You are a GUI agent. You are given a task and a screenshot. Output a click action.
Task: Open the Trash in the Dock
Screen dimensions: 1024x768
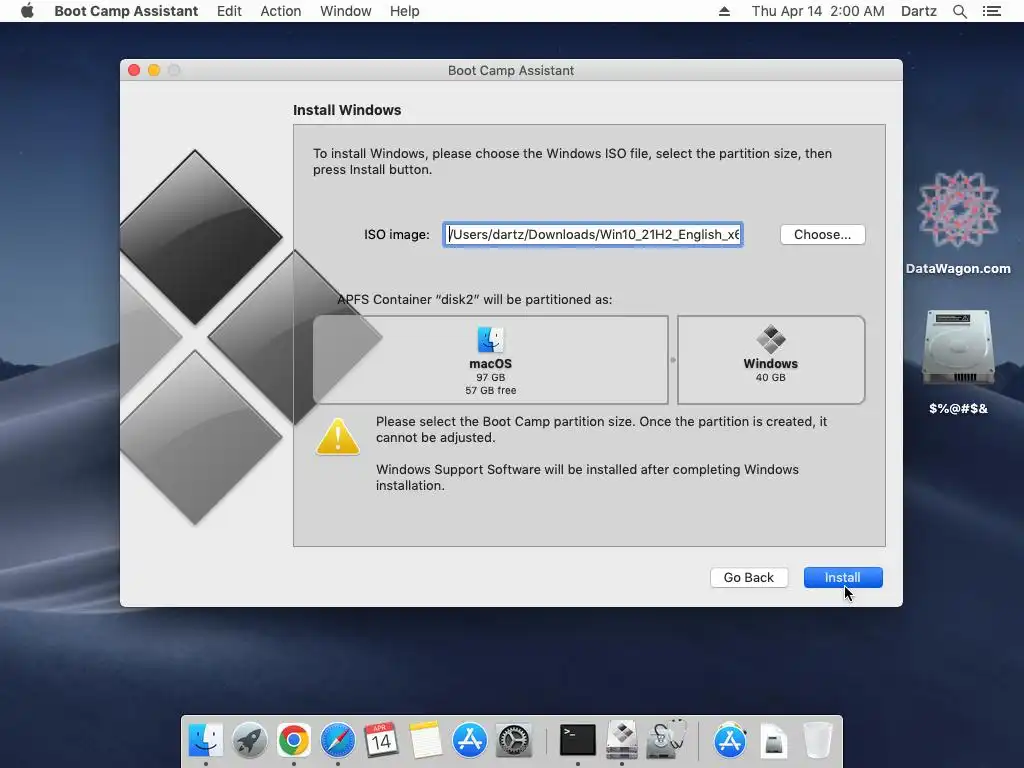tap(818, 741)
